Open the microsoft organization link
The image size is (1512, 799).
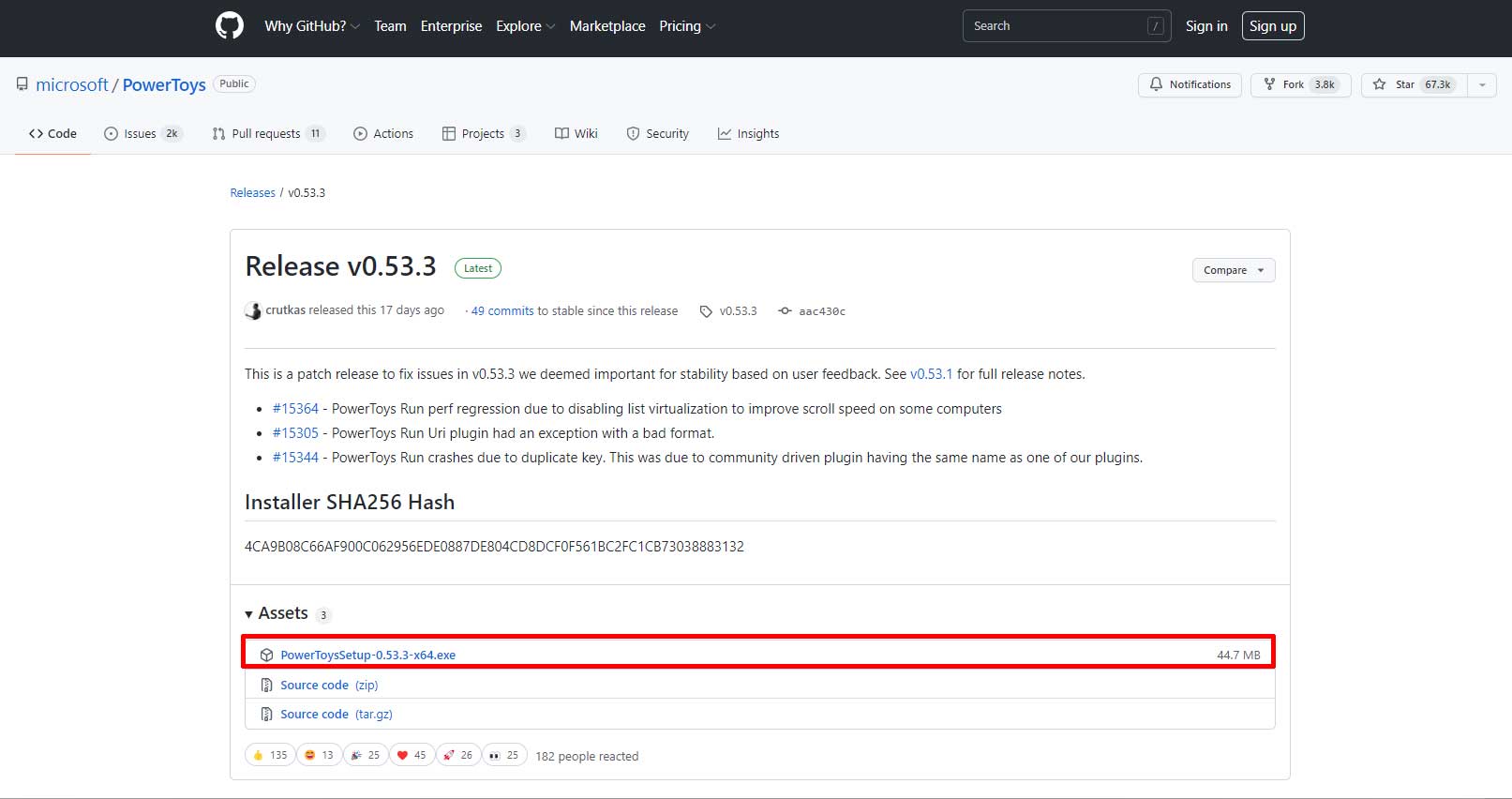(x=72, y=84)
